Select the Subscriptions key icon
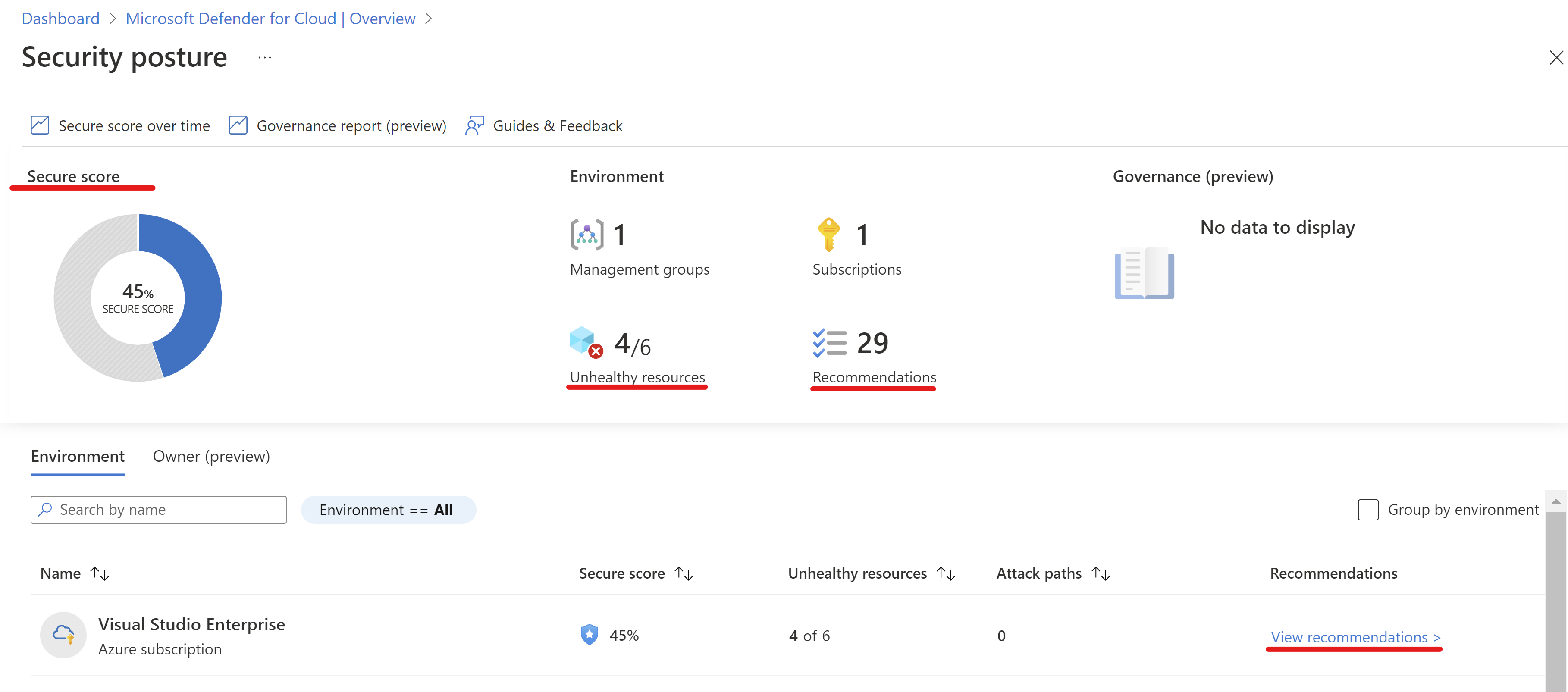The image size is (1568, 692). click(828, 234)
